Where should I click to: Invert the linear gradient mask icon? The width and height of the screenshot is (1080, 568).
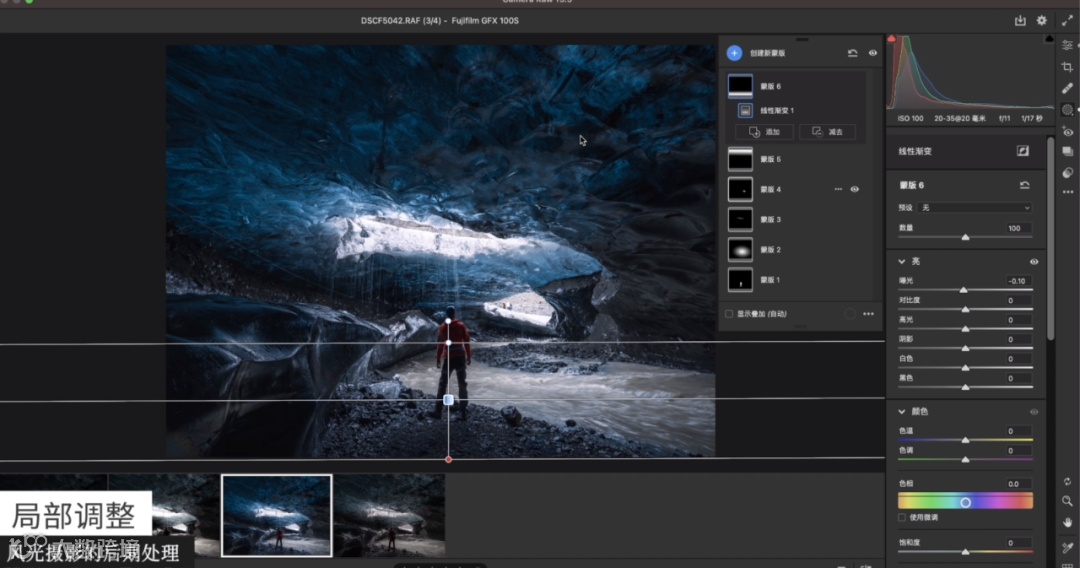(1023, 151)
